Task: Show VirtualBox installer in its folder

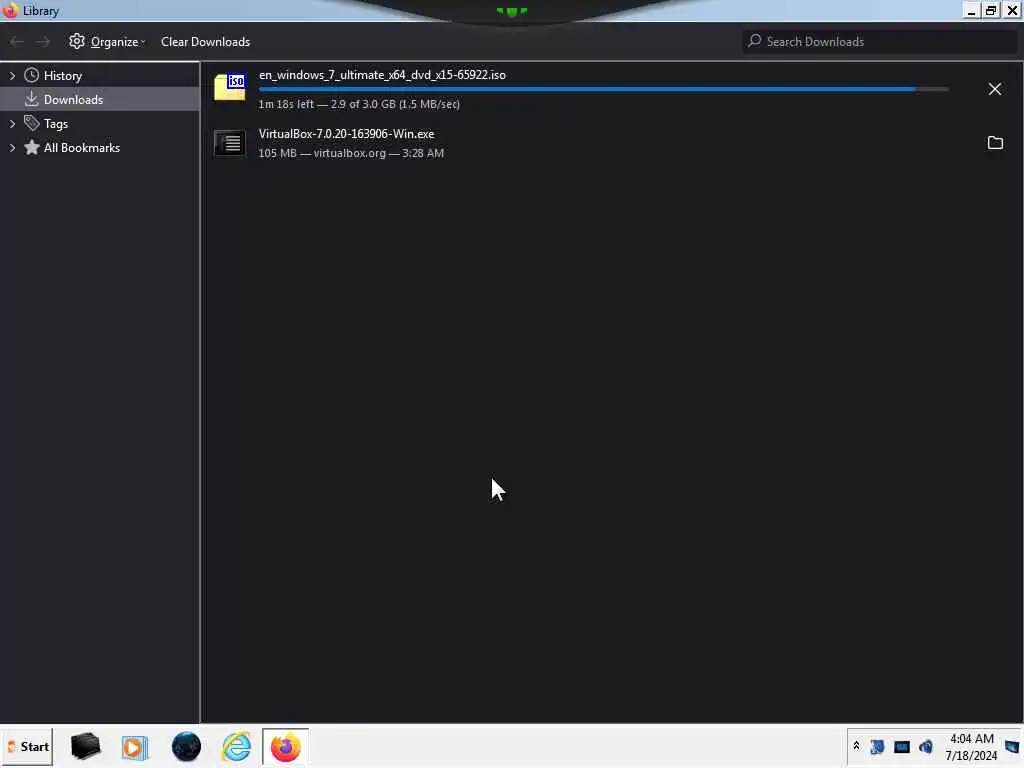Action: (995, 142)
